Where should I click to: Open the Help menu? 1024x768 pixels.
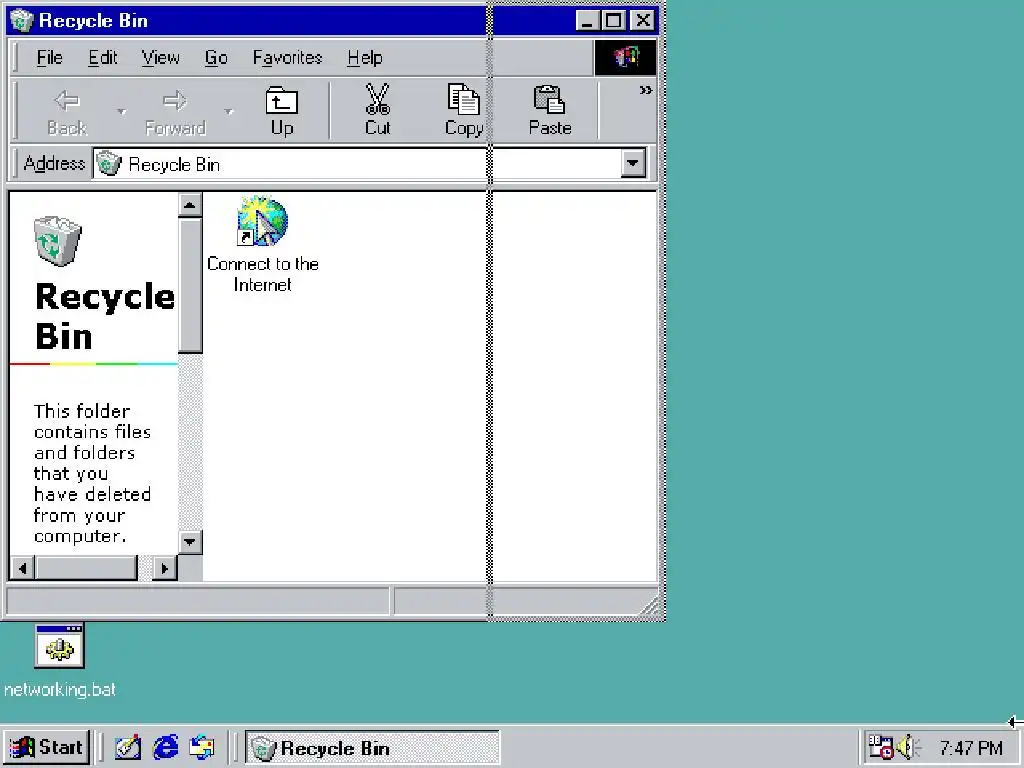coord(364,57)
